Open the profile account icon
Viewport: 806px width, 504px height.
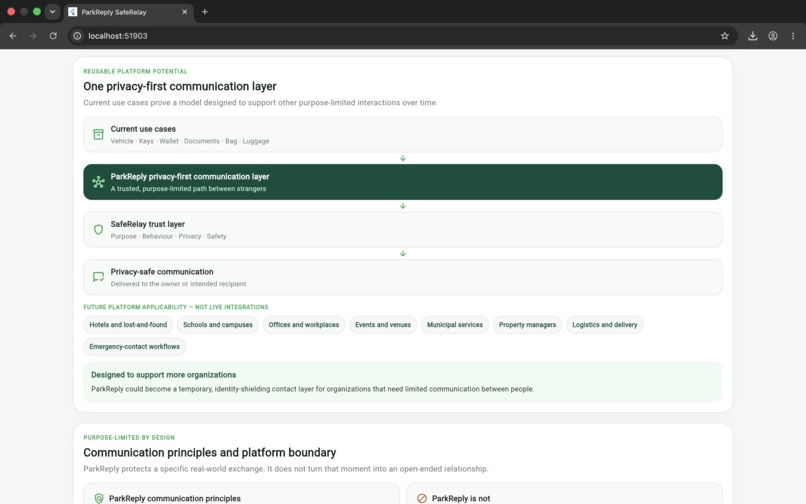tap(773, 36)
